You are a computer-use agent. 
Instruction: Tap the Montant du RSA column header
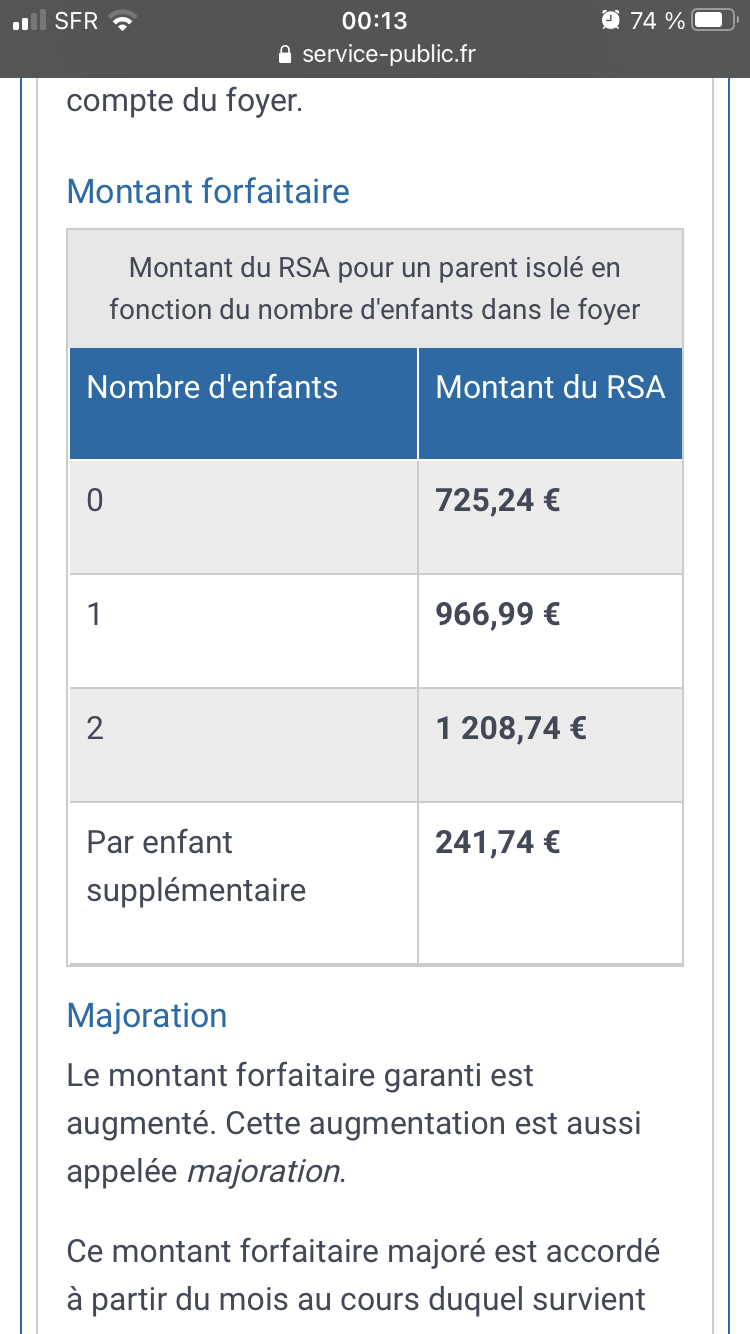(550, 388)
